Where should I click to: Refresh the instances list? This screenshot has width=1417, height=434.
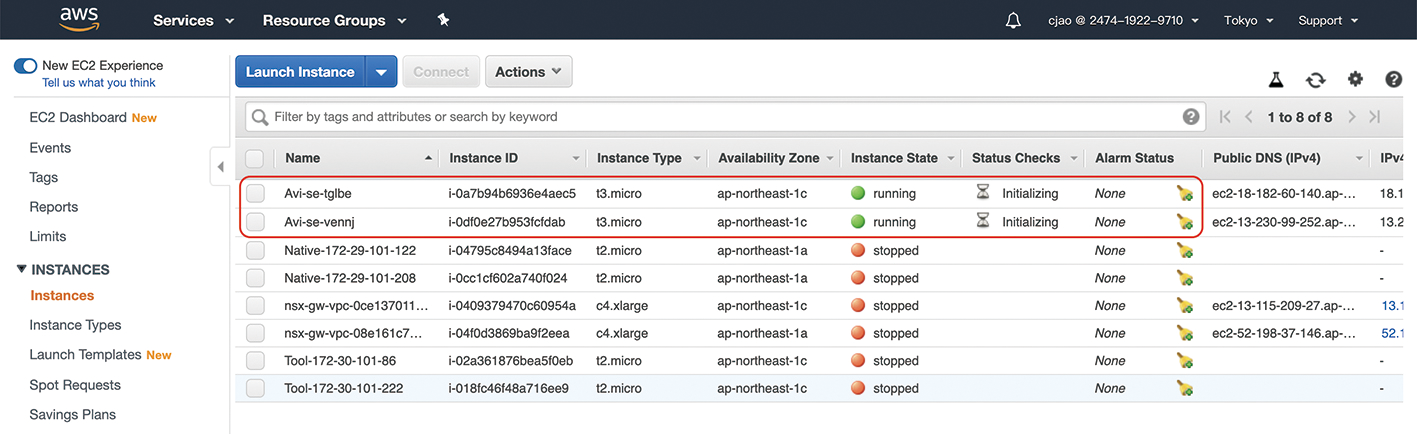[1316, 80]
